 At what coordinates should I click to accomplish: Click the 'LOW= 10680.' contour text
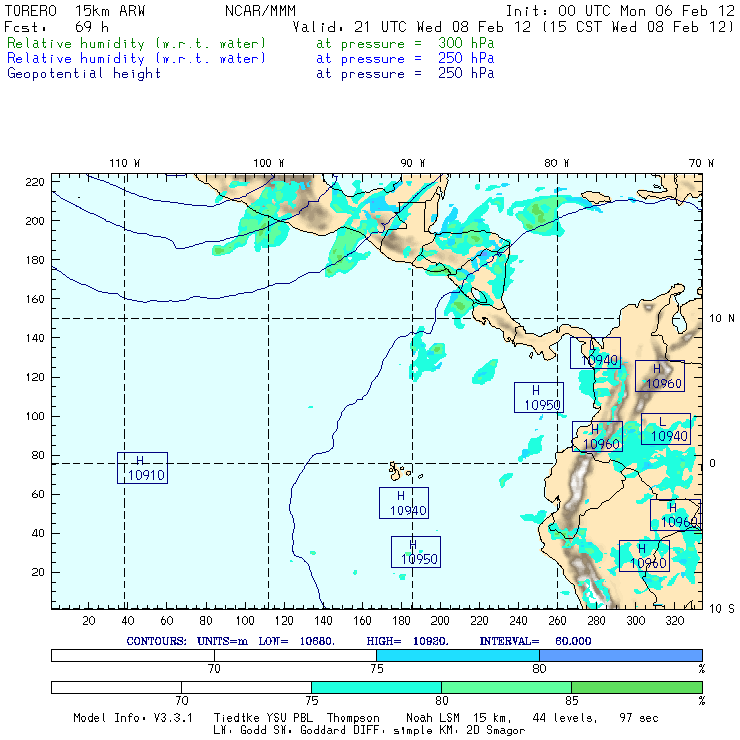click(x=296, y=641)
